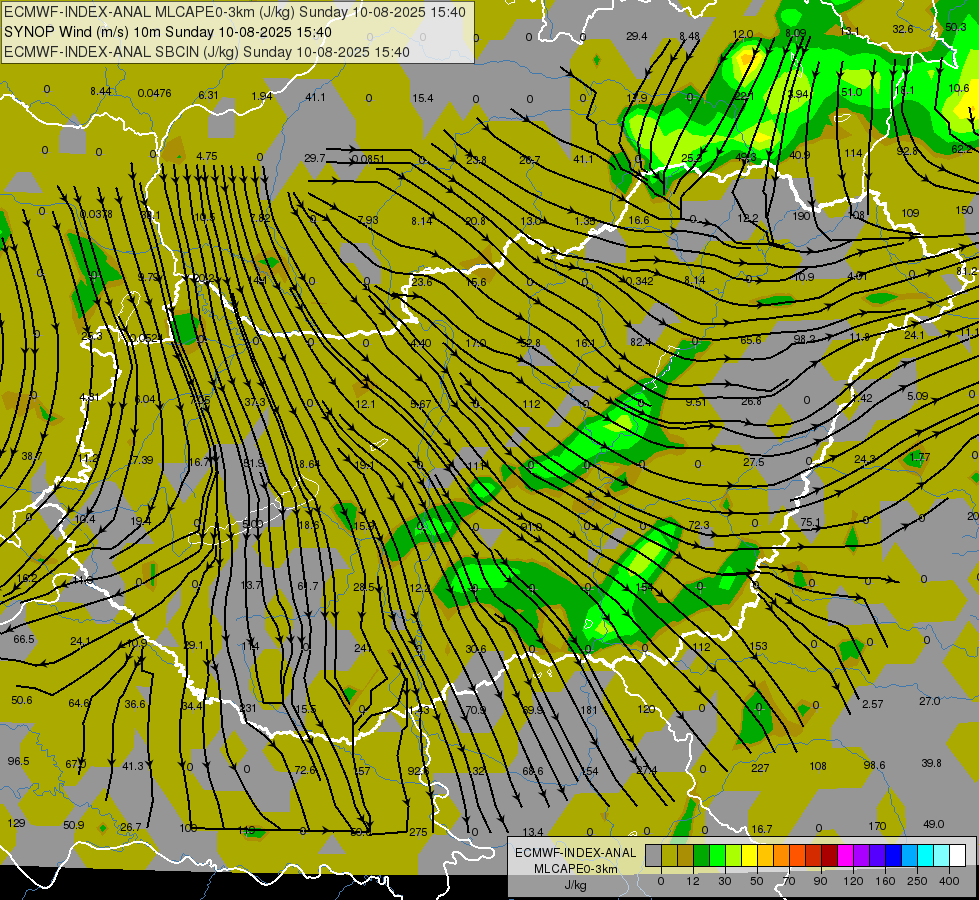
Task: Select the magenta legend swatch
Action: tap(846, 855)
